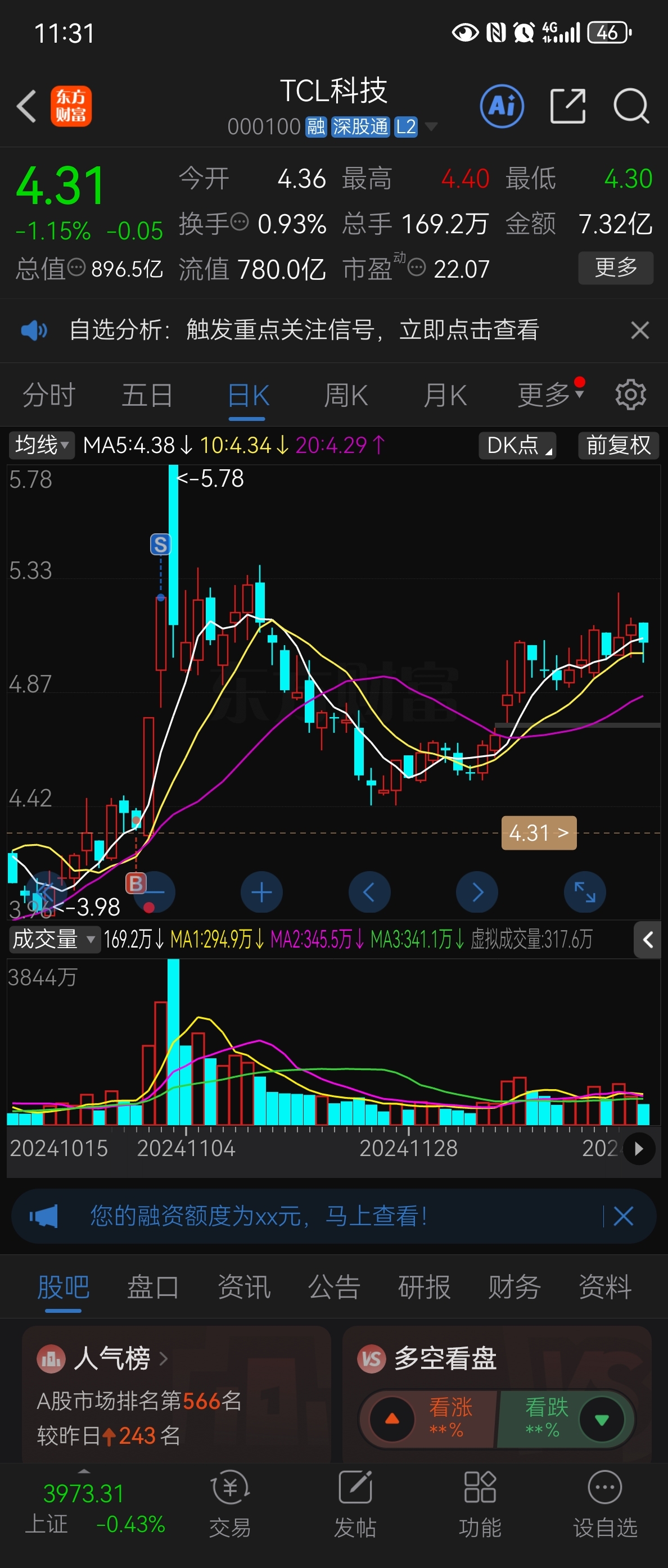Open the 发帖 post icon
Viewport: 668px width, 1568px height.
point(355,1504)
